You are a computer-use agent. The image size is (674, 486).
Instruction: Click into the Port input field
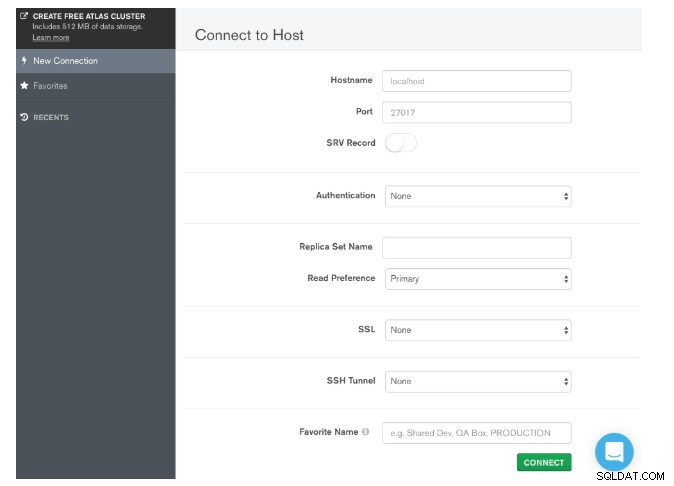[x=477, y=113]
